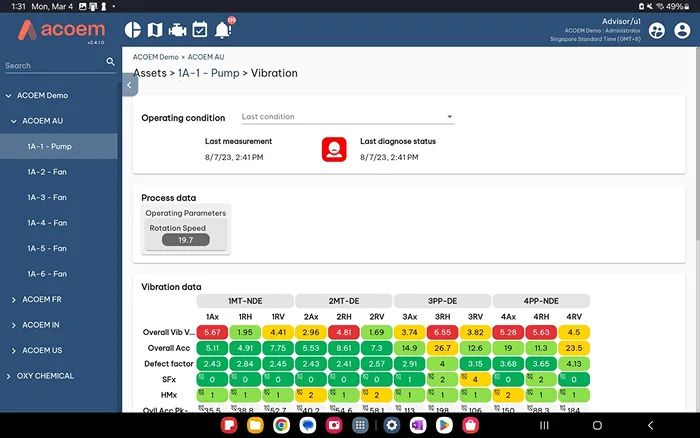700x438 pixels.
Task: Click the ACOEM Demo breadcrumb link
Action: pos(155,57)
